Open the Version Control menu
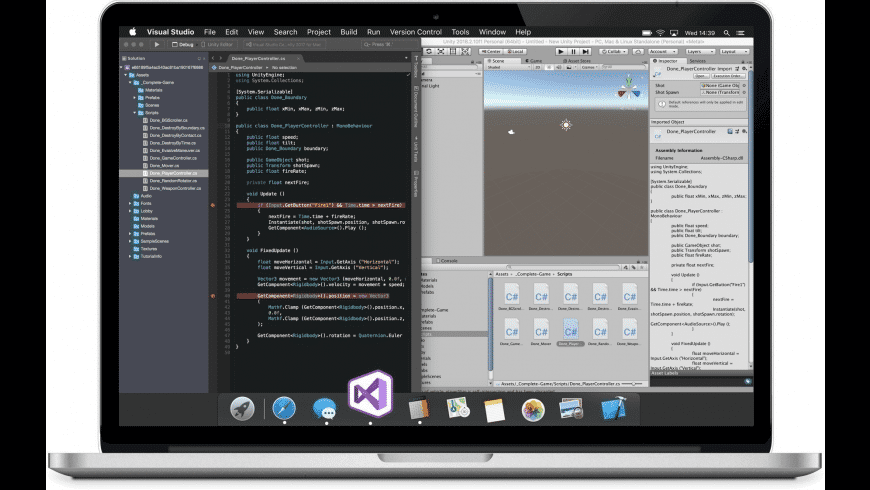The height and width of the screenshot is (490, 870). click(x=416, y=32)
